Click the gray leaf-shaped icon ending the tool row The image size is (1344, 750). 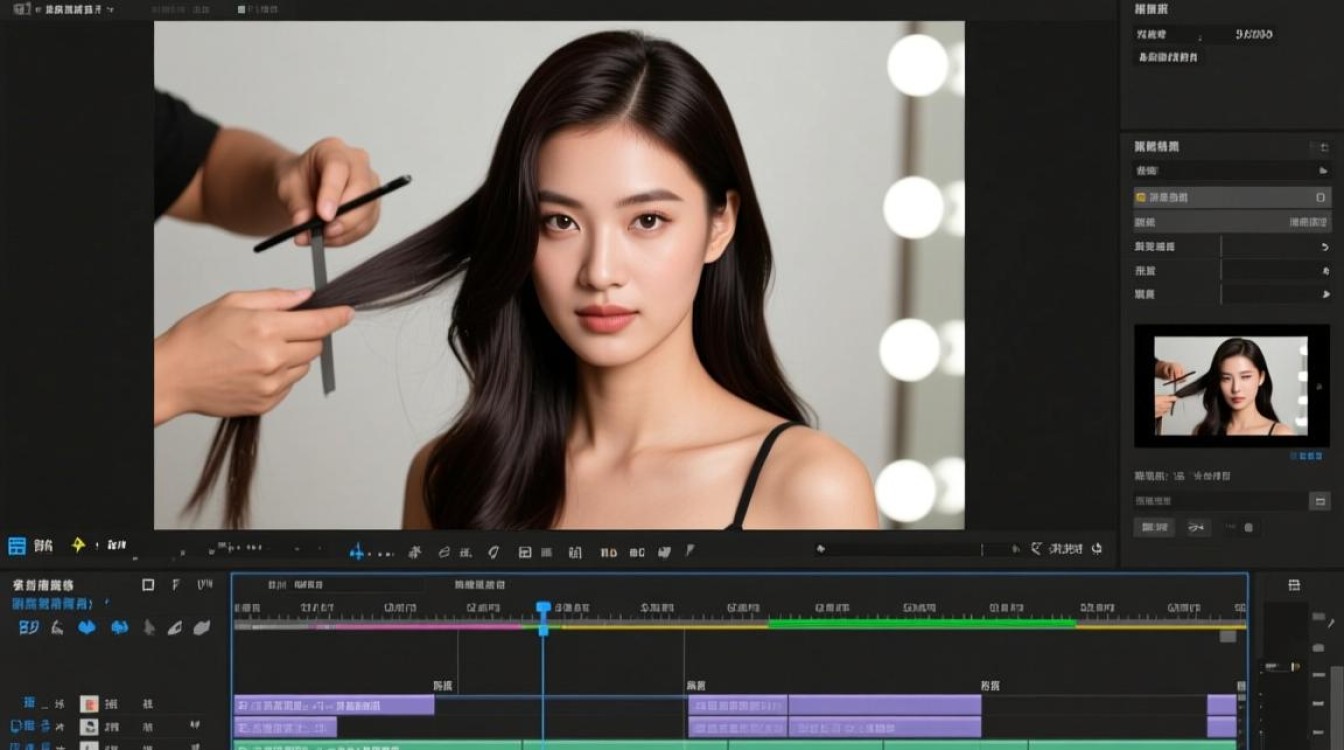tap(201, 628)
